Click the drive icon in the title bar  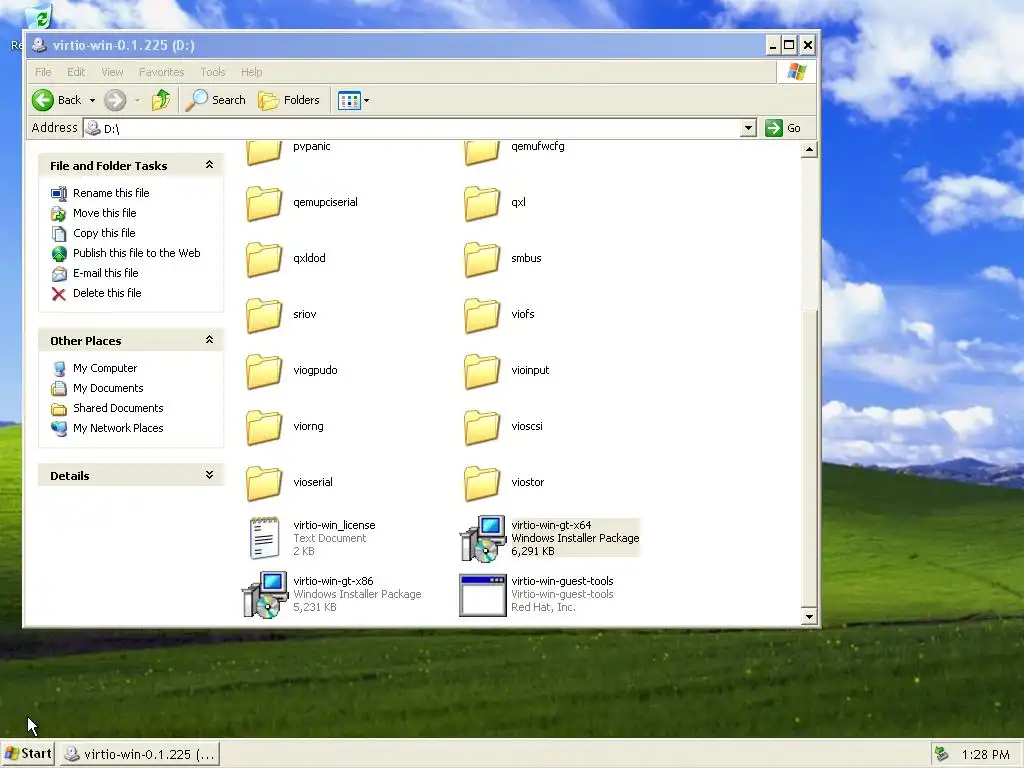[39, 45]
